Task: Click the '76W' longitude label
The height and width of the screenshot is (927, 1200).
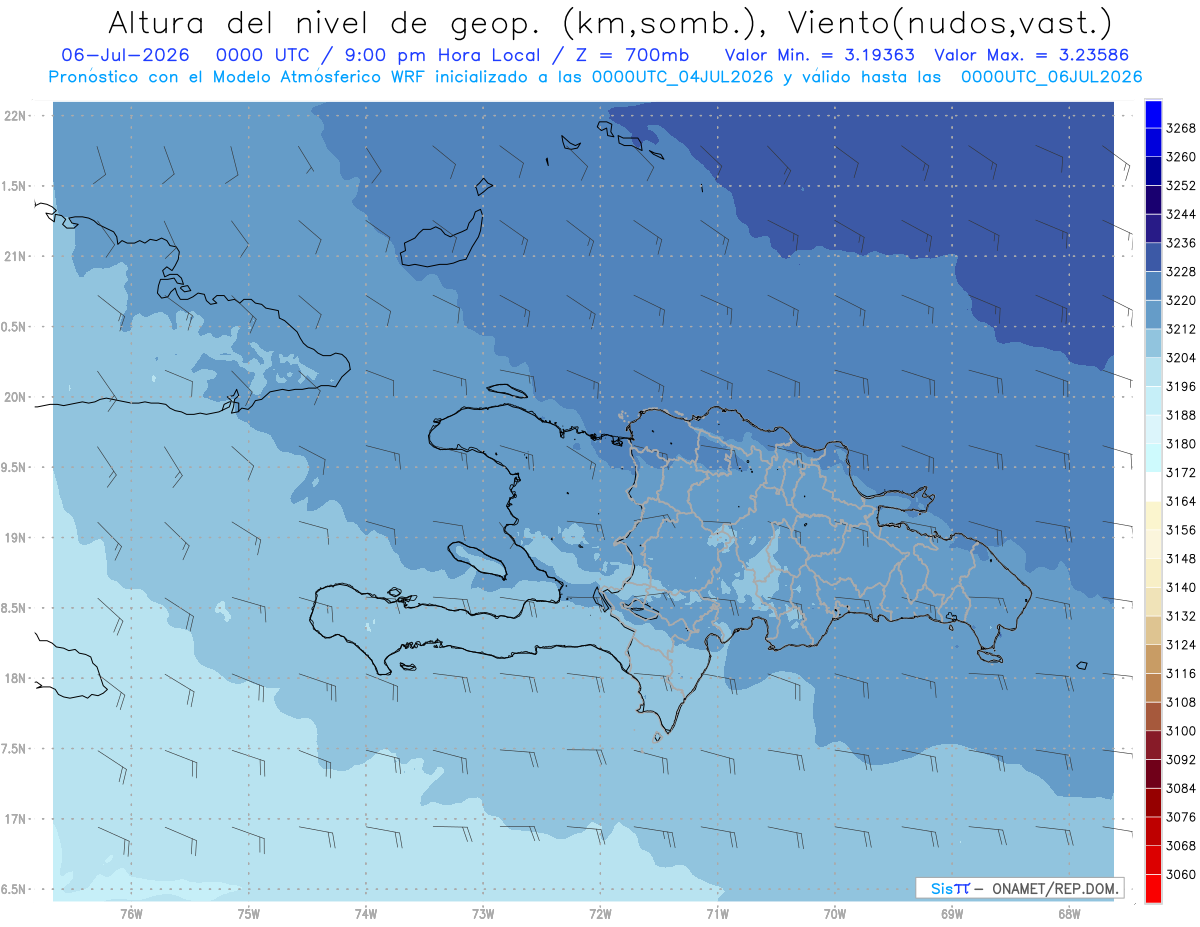Action: (x=131, y=913)
